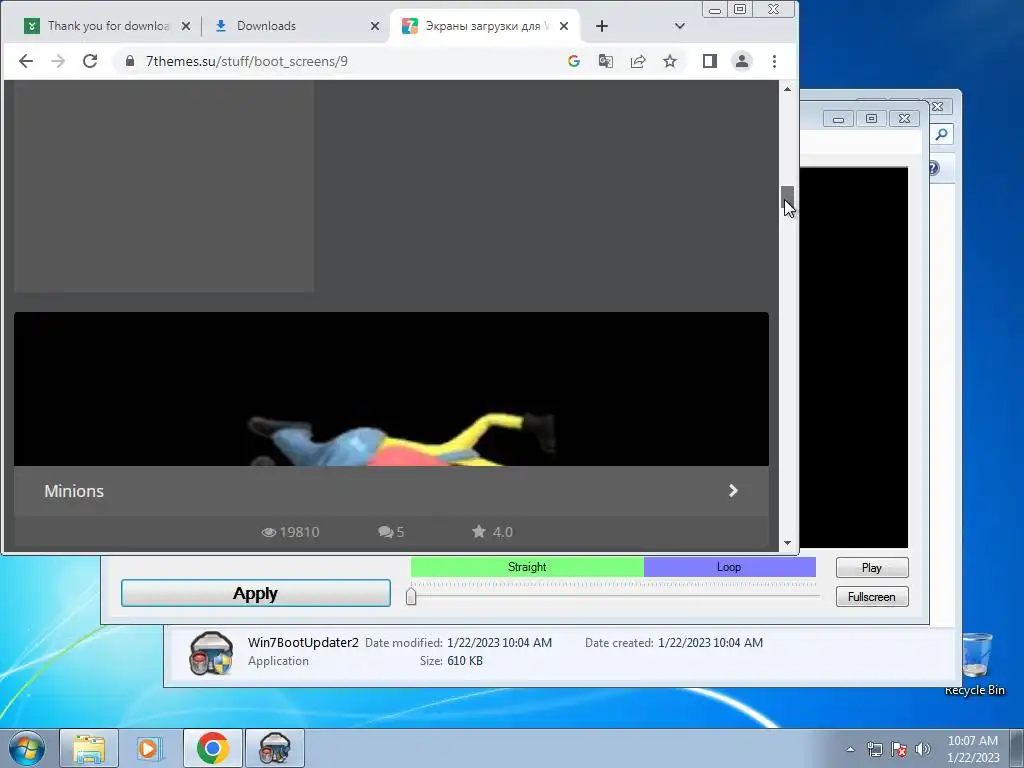Show hidden tray icons arrow

[850, 749]
